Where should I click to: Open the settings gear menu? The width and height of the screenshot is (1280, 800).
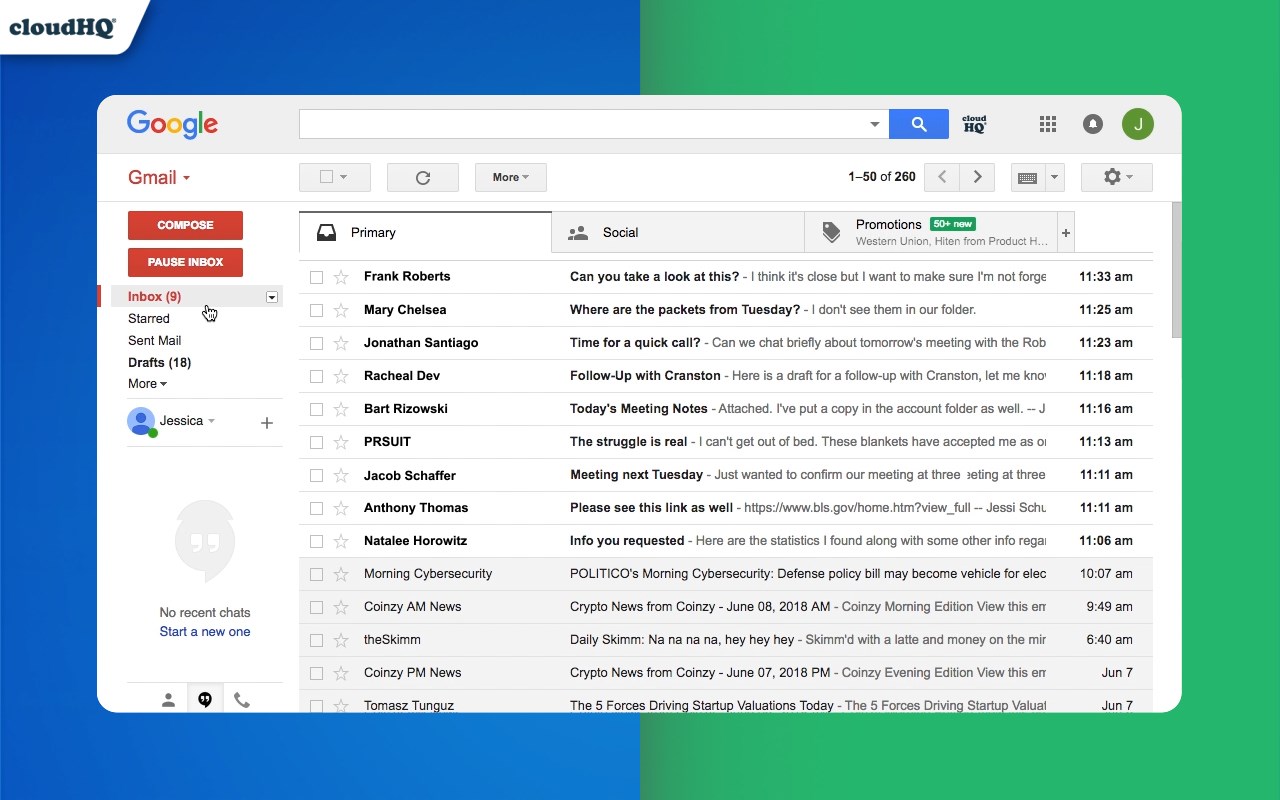coord(1117,177)
